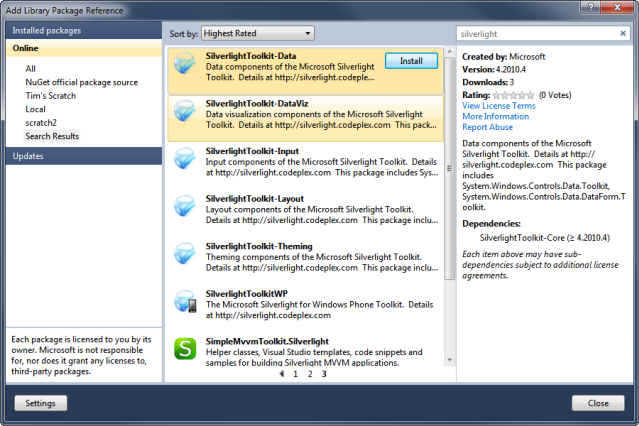639x426 pixels.
Task: Click the SilverlightToolkitWP phone package icon
Action: click(185, 301)
